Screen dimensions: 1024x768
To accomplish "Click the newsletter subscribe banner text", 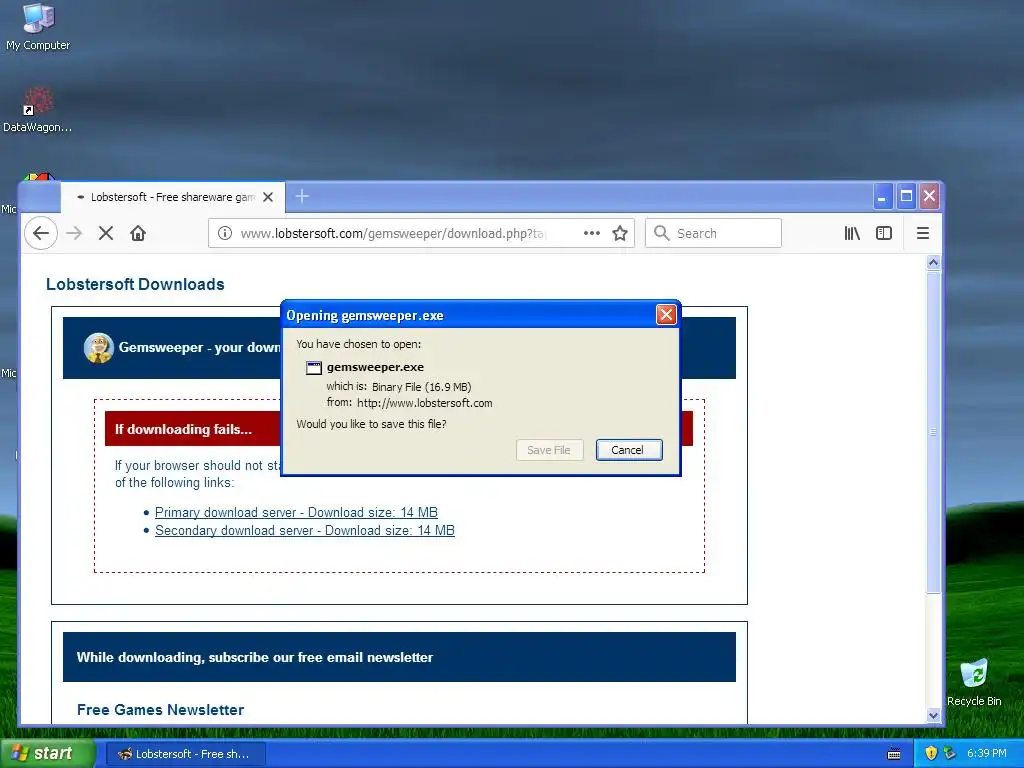I will point(255,658).
